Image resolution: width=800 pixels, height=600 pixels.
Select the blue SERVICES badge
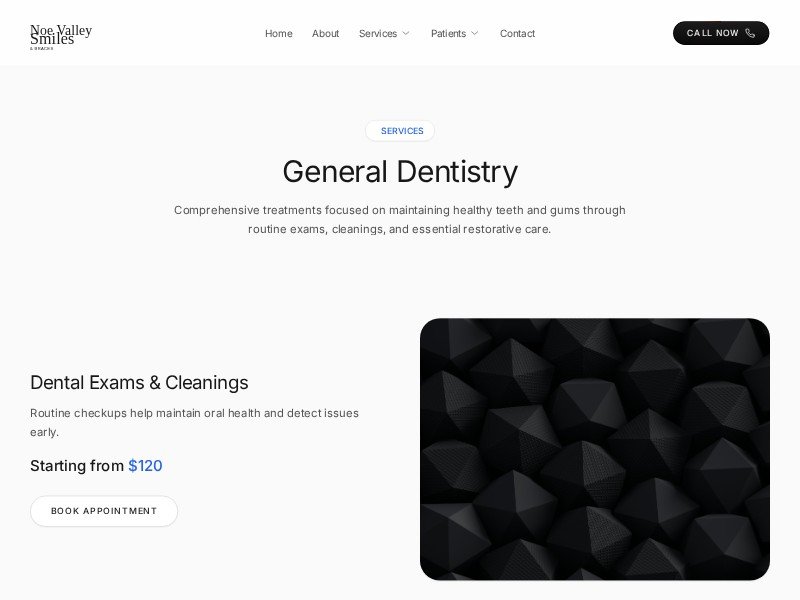pos(400,131)
